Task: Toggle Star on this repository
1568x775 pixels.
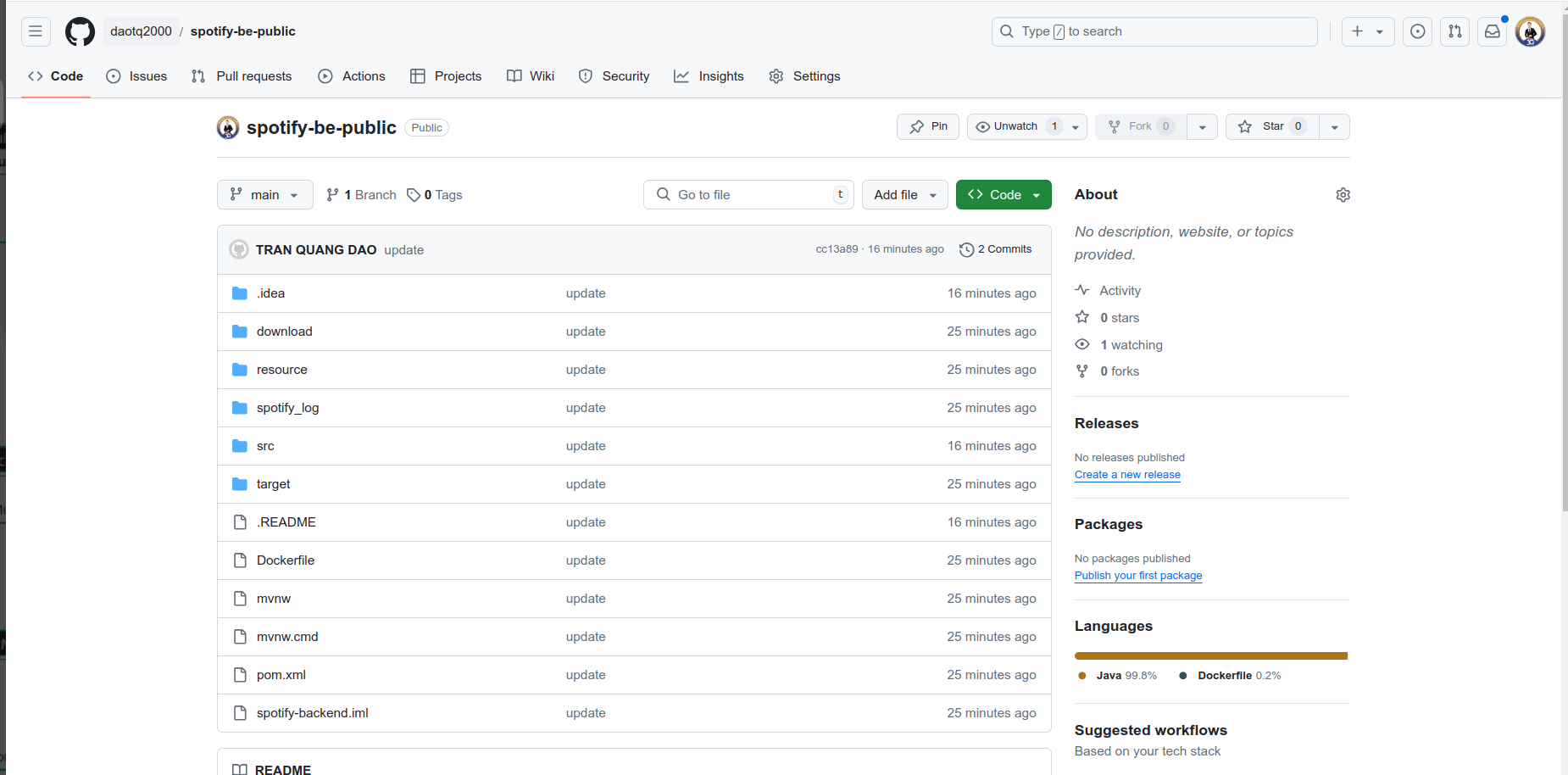Action: [1272, 126]
